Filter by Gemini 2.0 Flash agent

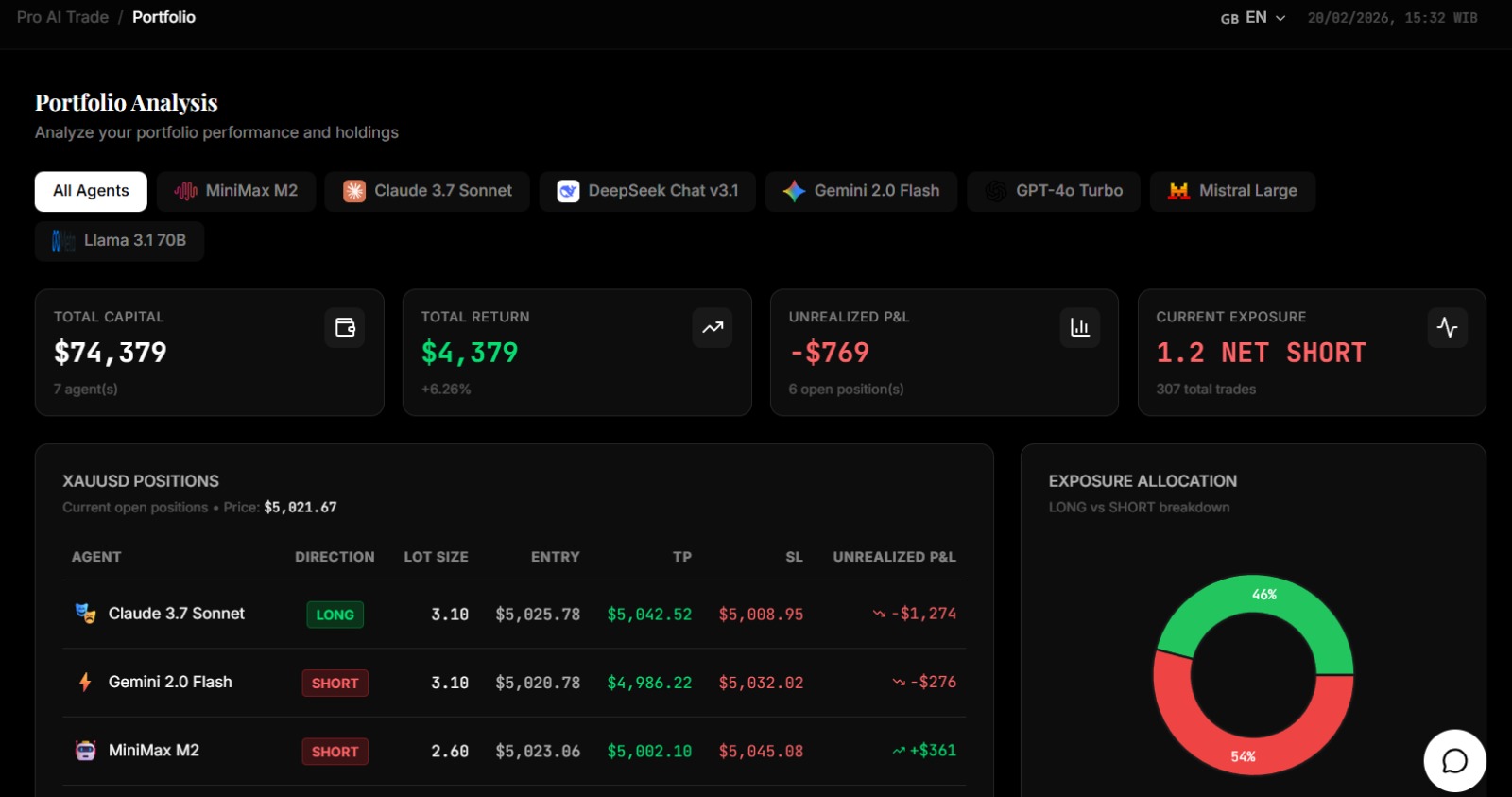pyautogui.click(x=861, y=191)
